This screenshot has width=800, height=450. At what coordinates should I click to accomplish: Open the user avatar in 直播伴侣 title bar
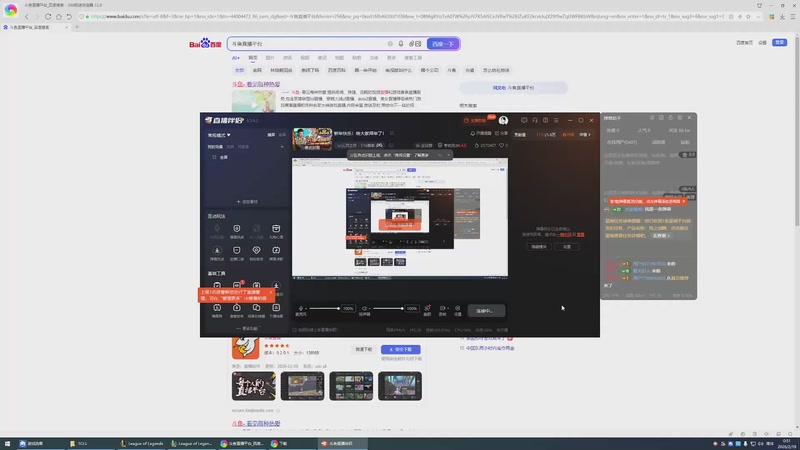pos(503,120)
